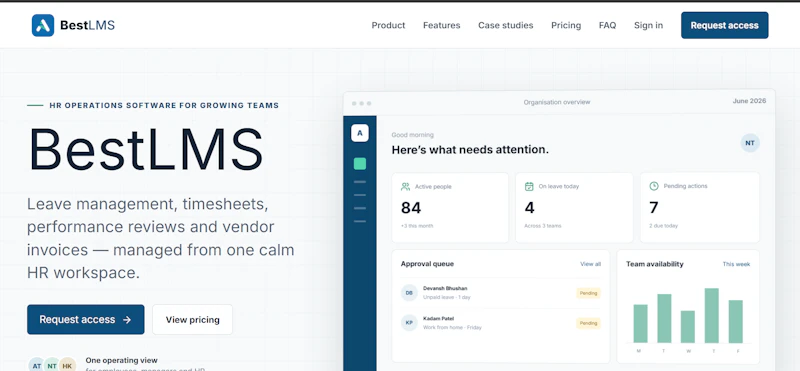Click the 2 due today caption
This screenshot has width=800, height=371.
(663, 226)
